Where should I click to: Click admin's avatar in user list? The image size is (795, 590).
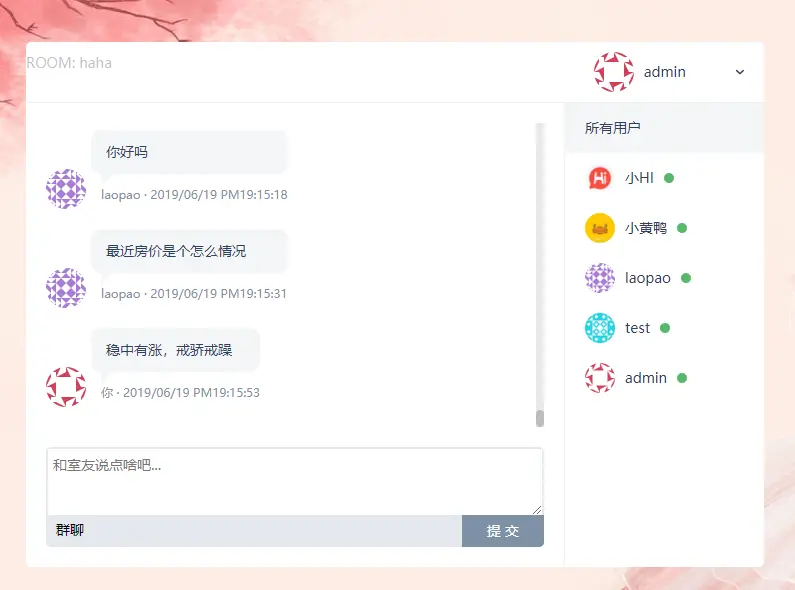[x=600, y=378]
